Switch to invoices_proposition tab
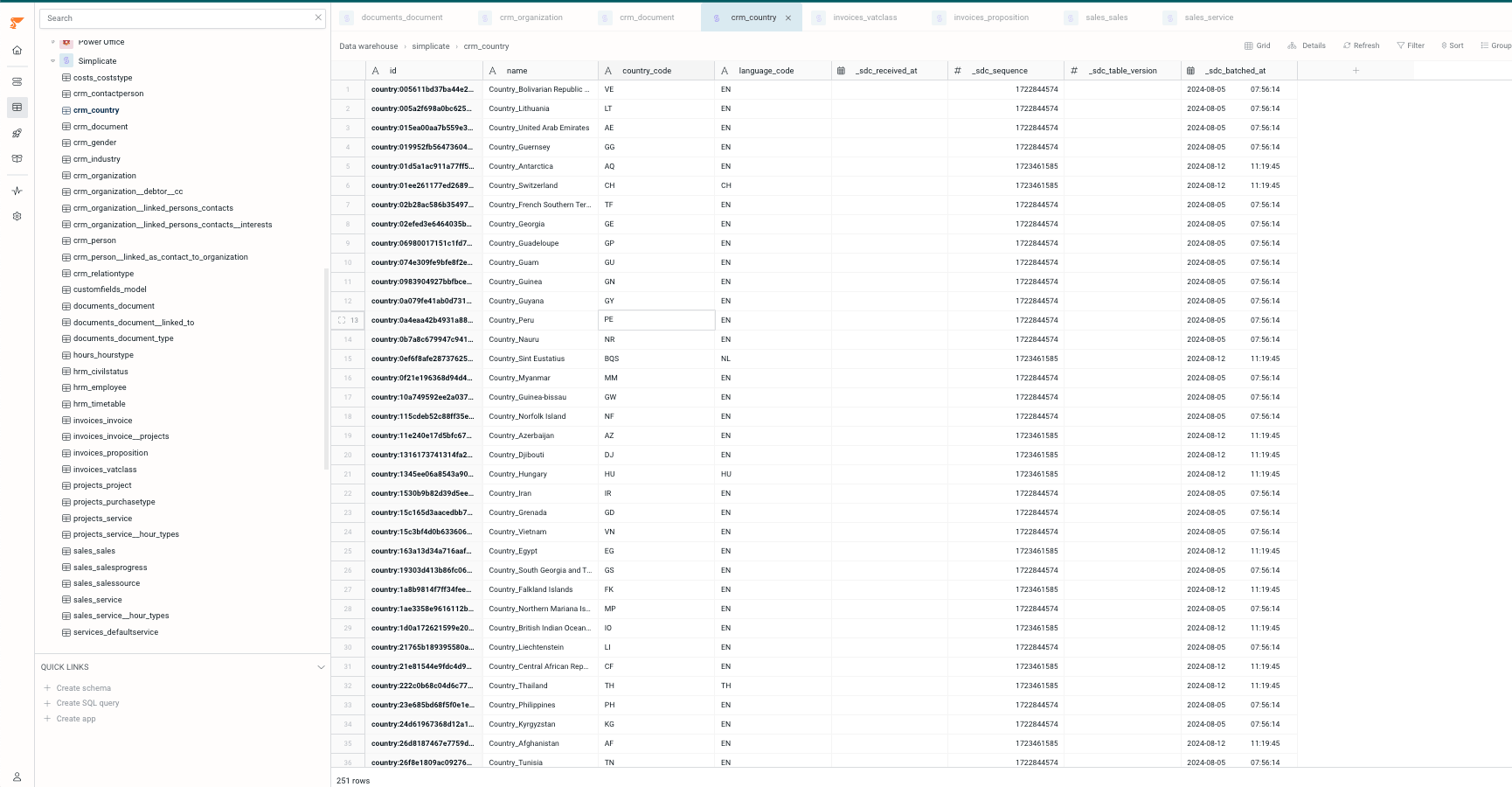The height and width of the screenshot is (787, 1512). click(981, 17)
